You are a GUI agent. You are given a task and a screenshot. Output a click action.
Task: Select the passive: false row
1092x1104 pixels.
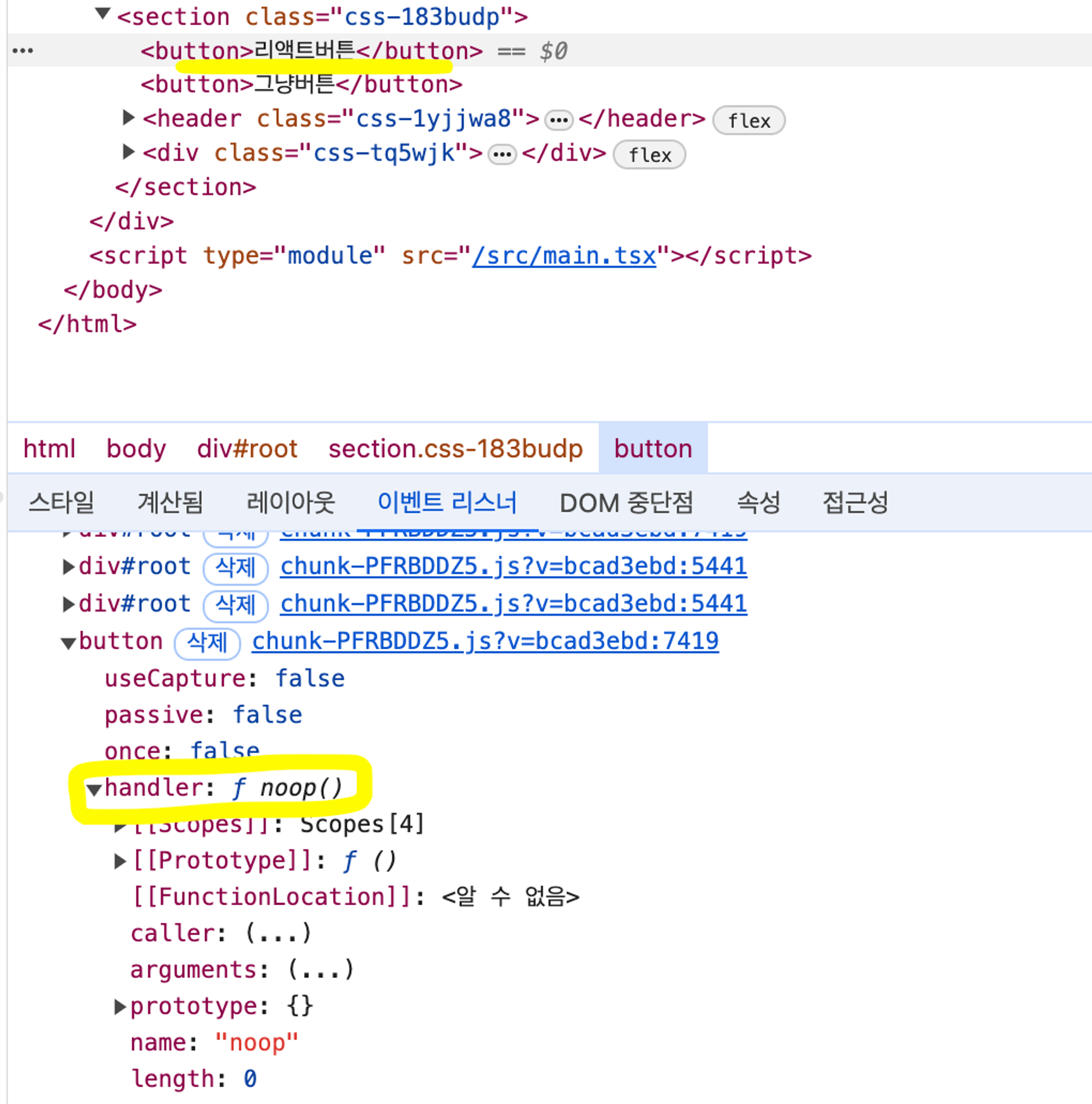[204, 715]
